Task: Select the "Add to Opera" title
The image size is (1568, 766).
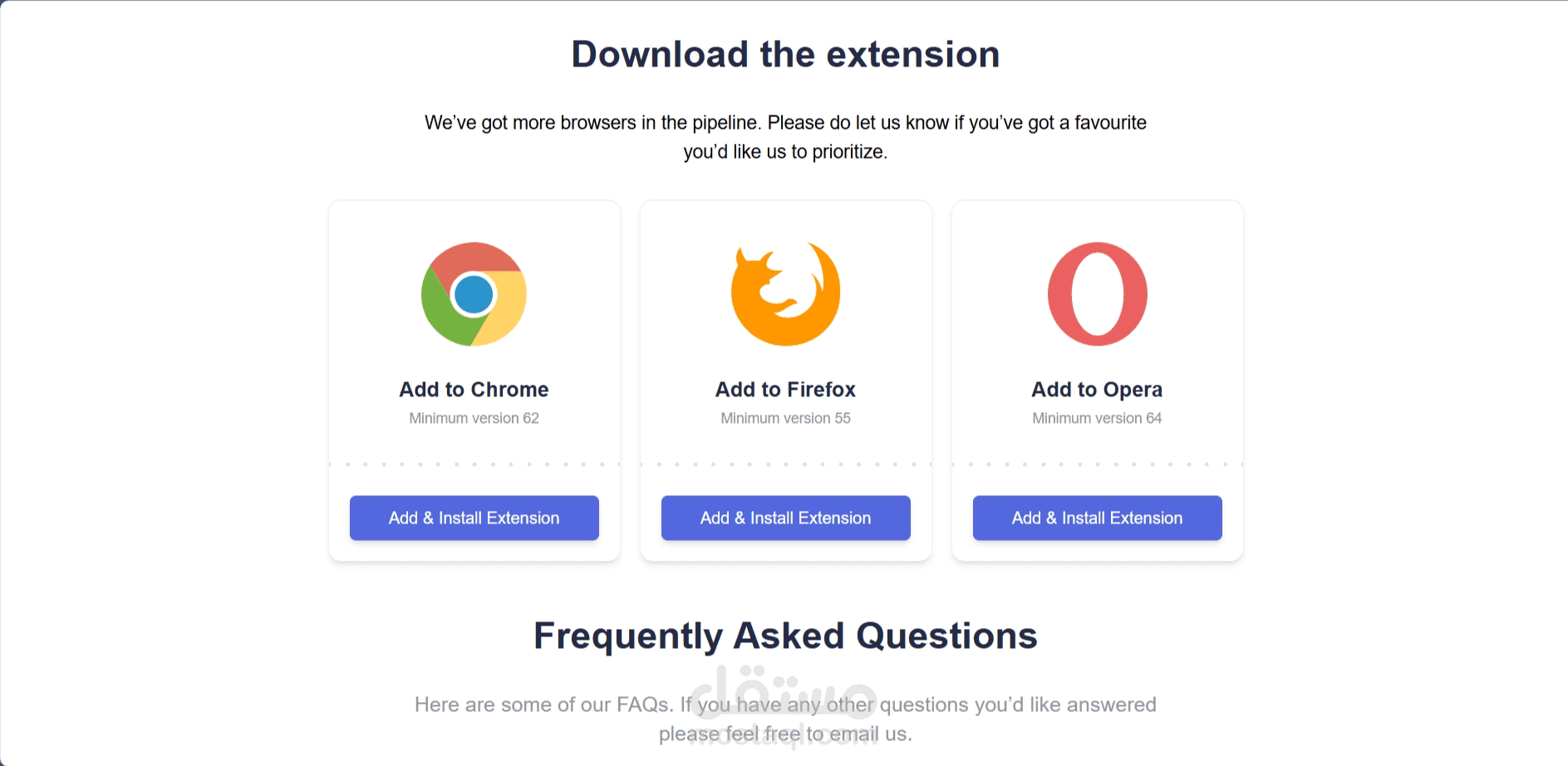Action: coord(1097,390)
